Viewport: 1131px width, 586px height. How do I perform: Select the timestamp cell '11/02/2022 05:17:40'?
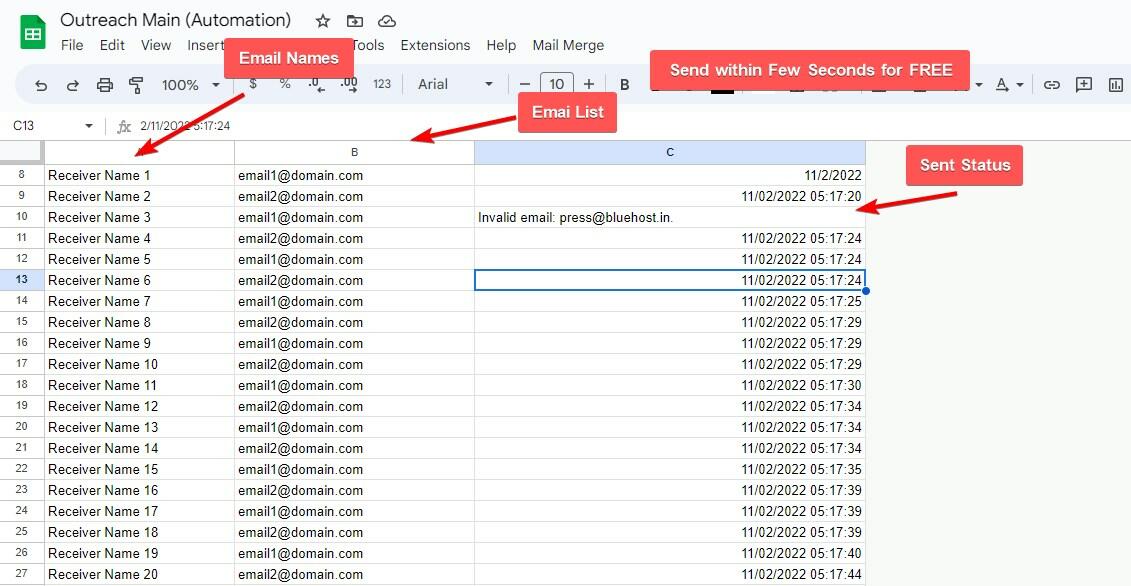[670, 553]
